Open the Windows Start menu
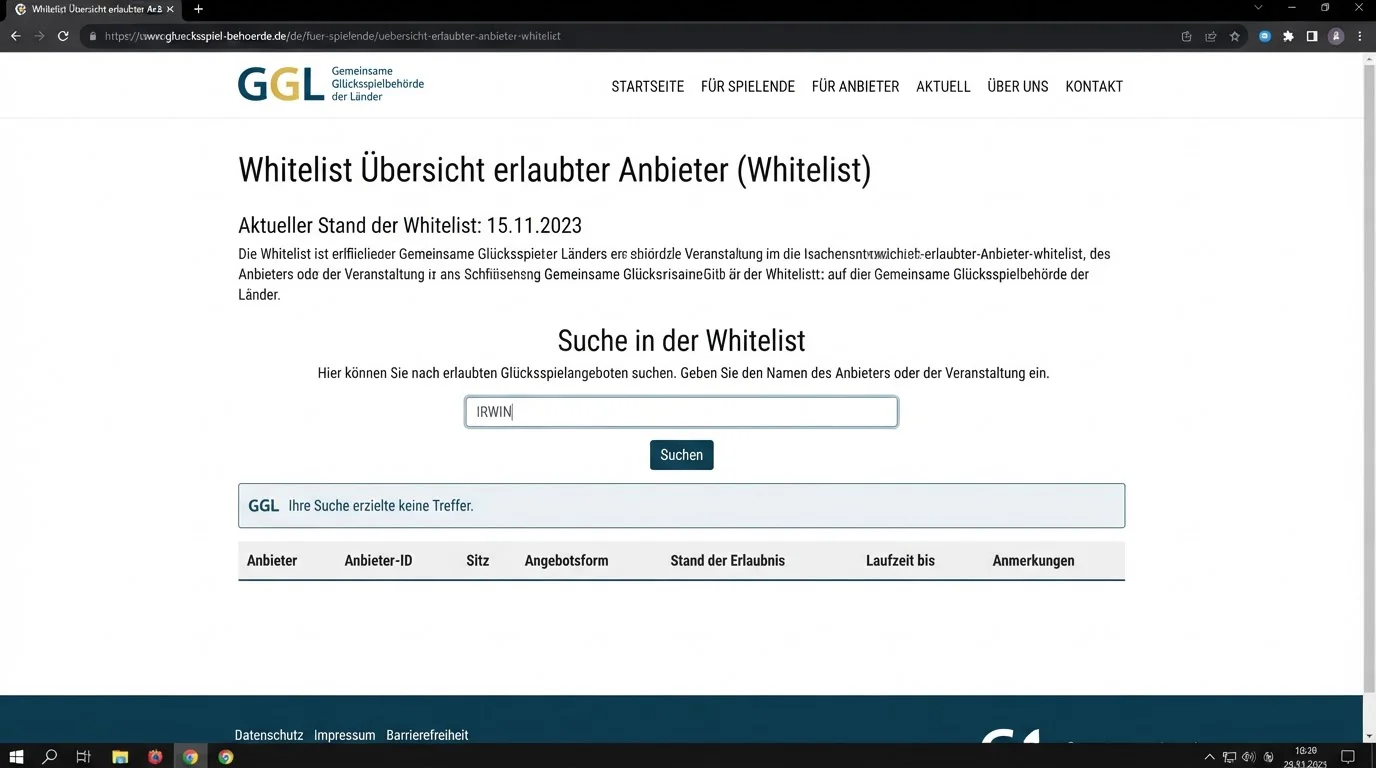1376x768 pixels. tap(16, 757)
